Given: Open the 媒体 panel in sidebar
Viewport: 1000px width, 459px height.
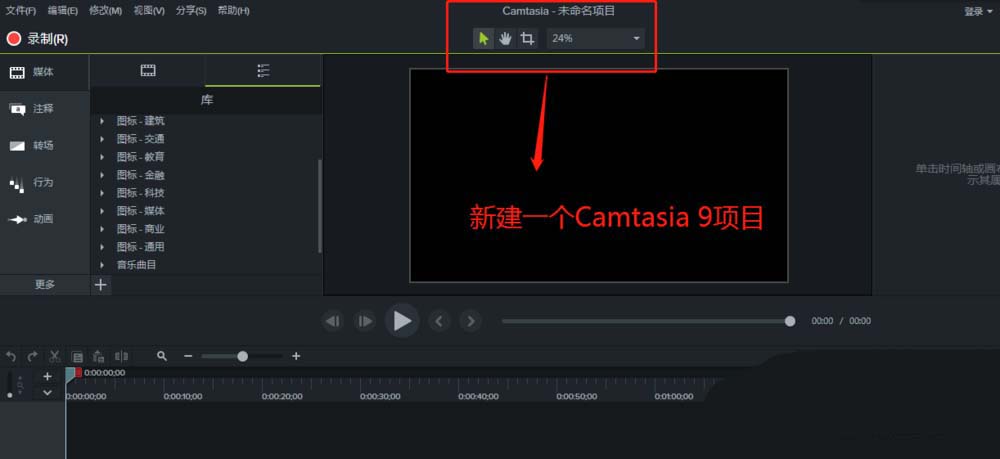Looking at the screenshot, I should [45, 72].
